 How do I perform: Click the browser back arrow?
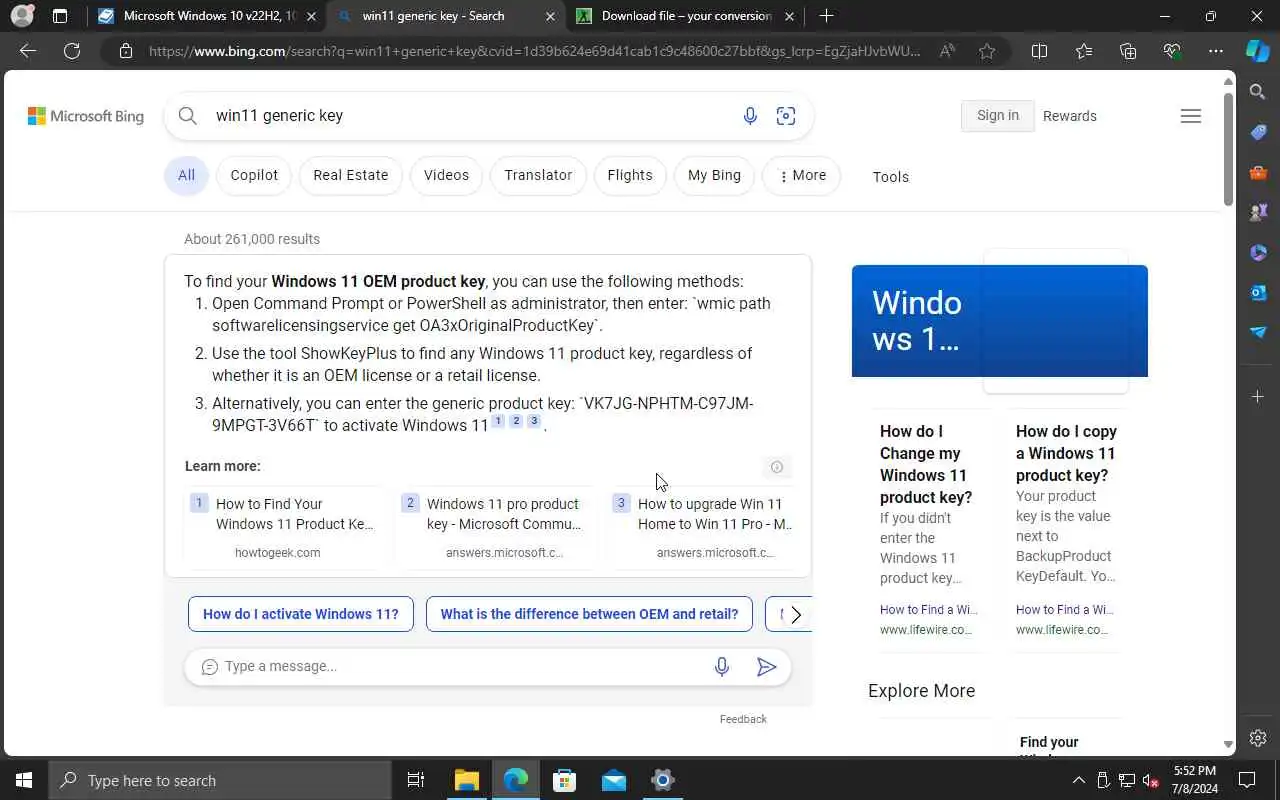28,51
